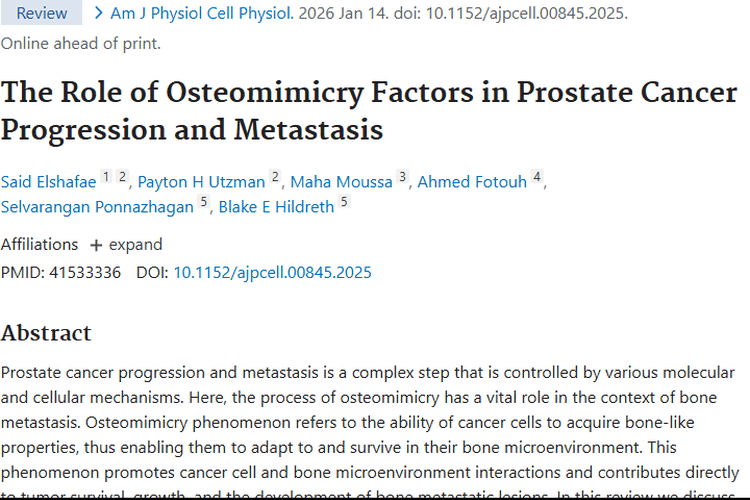Click affiliation superscript 1 after Said Elshafae

tap(106, 177)
